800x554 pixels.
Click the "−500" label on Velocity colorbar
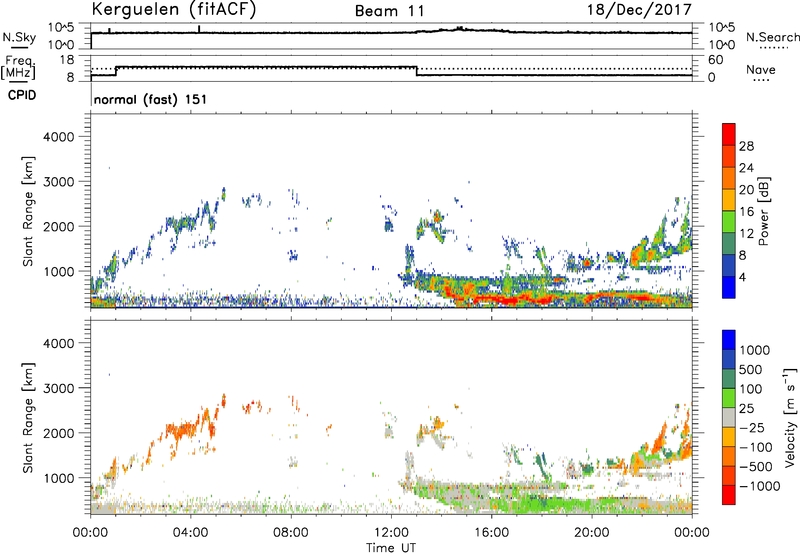[x=756, y=466]
